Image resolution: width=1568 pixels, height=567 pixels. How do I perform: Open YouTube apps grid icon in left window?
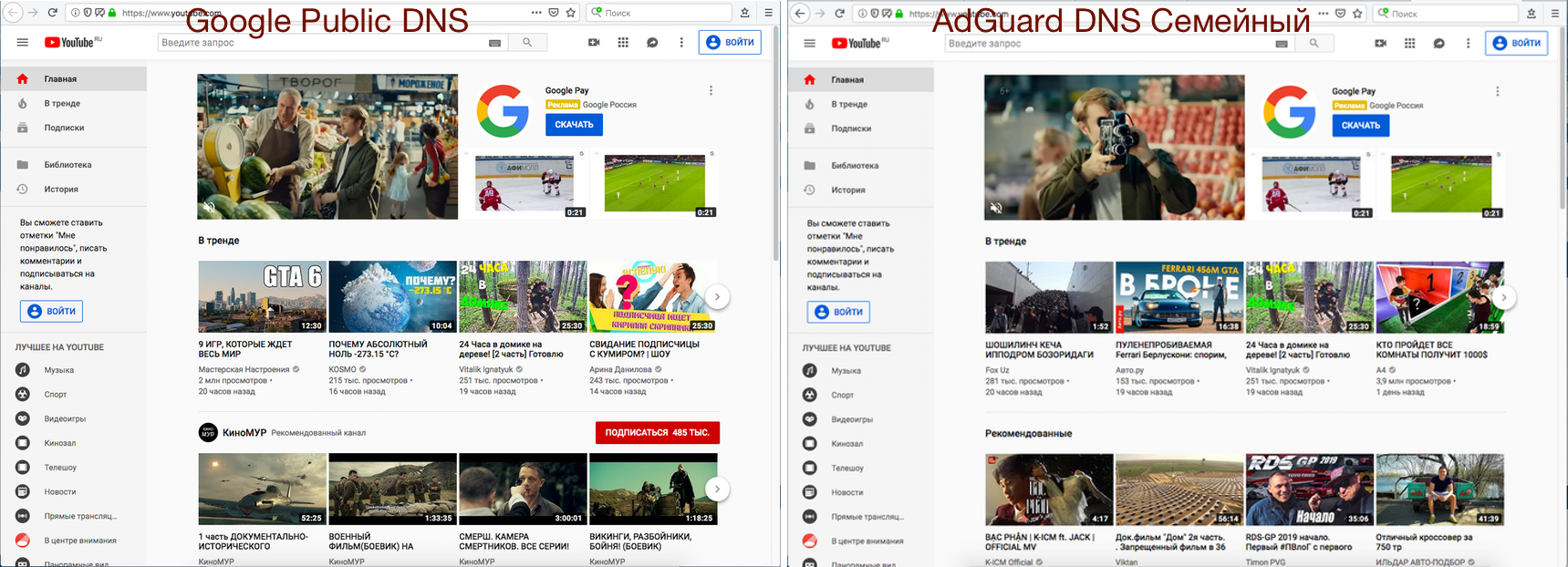coord(623,42)
